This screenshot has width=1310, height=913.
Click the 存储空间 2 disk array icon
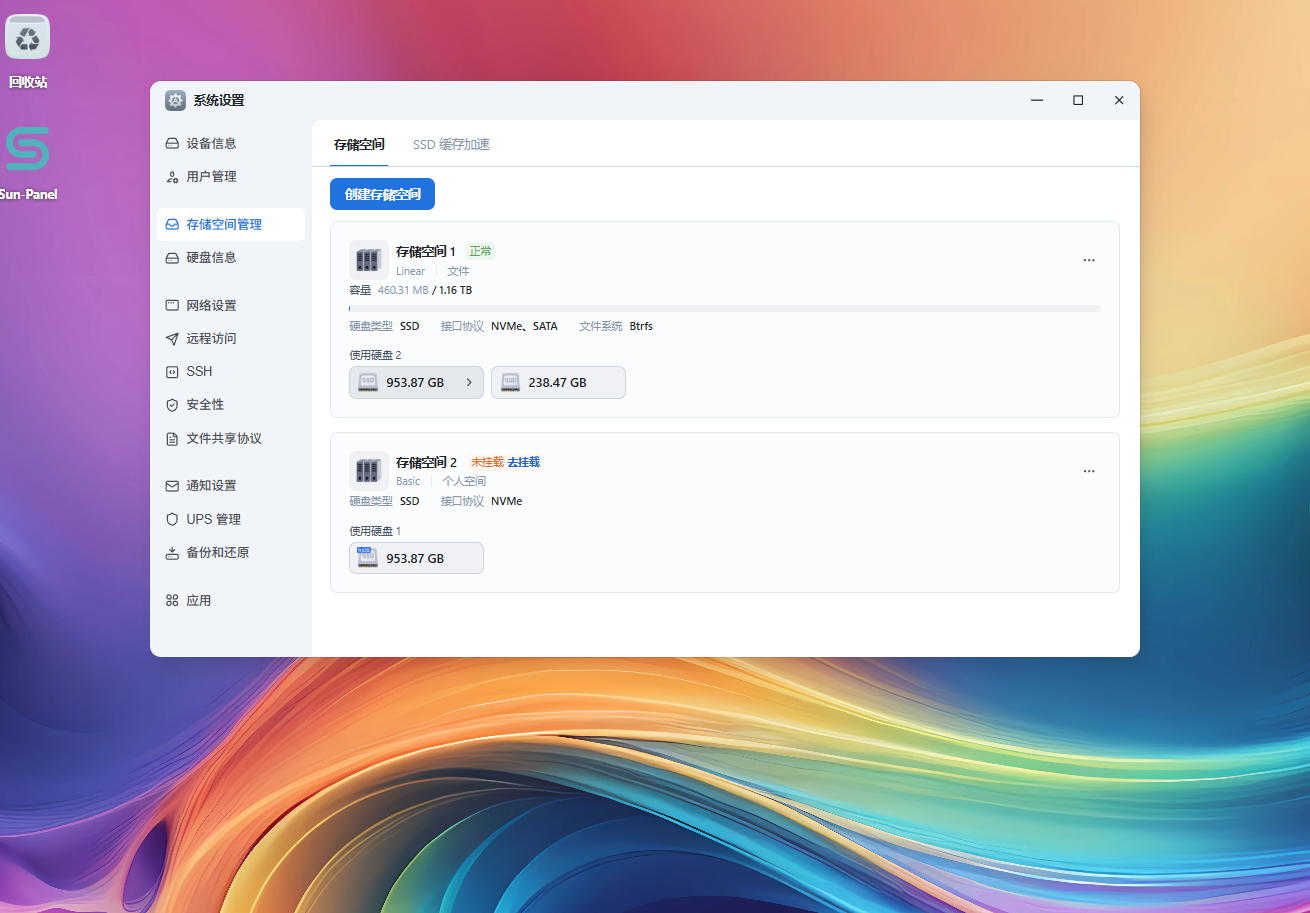369,471
